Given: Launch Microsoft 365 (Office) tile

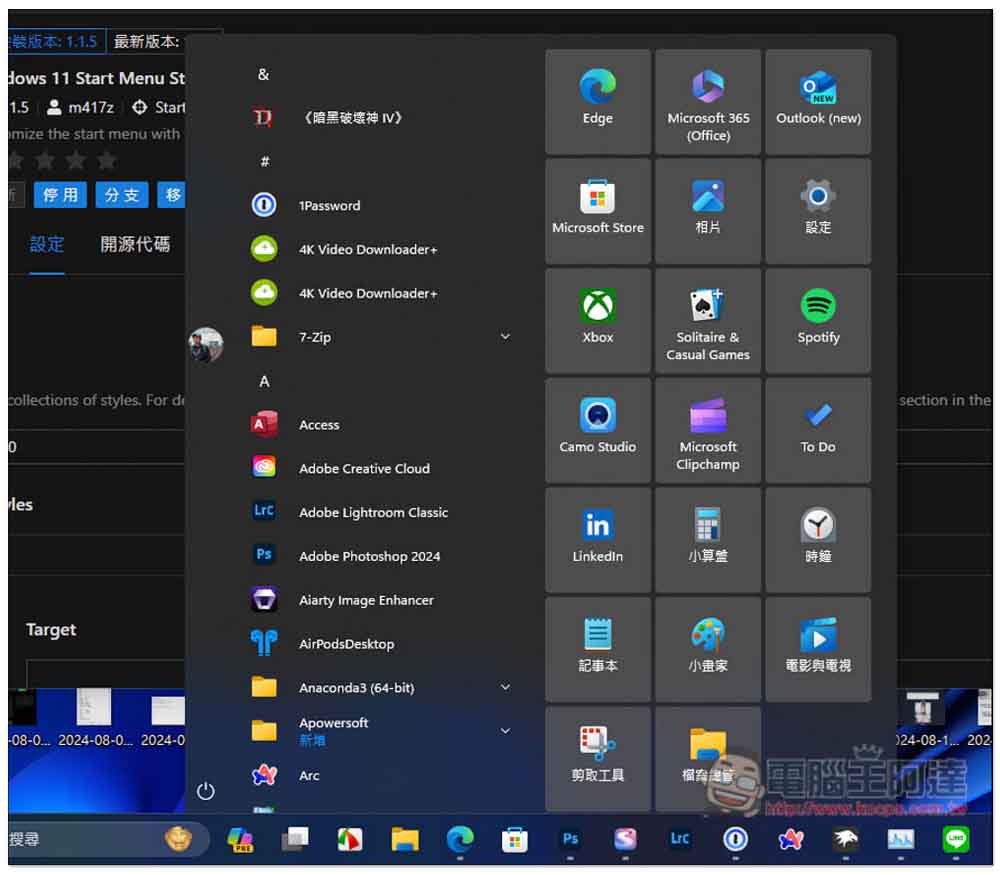Looking at the screenshot, I should click(x=708, y=102).
